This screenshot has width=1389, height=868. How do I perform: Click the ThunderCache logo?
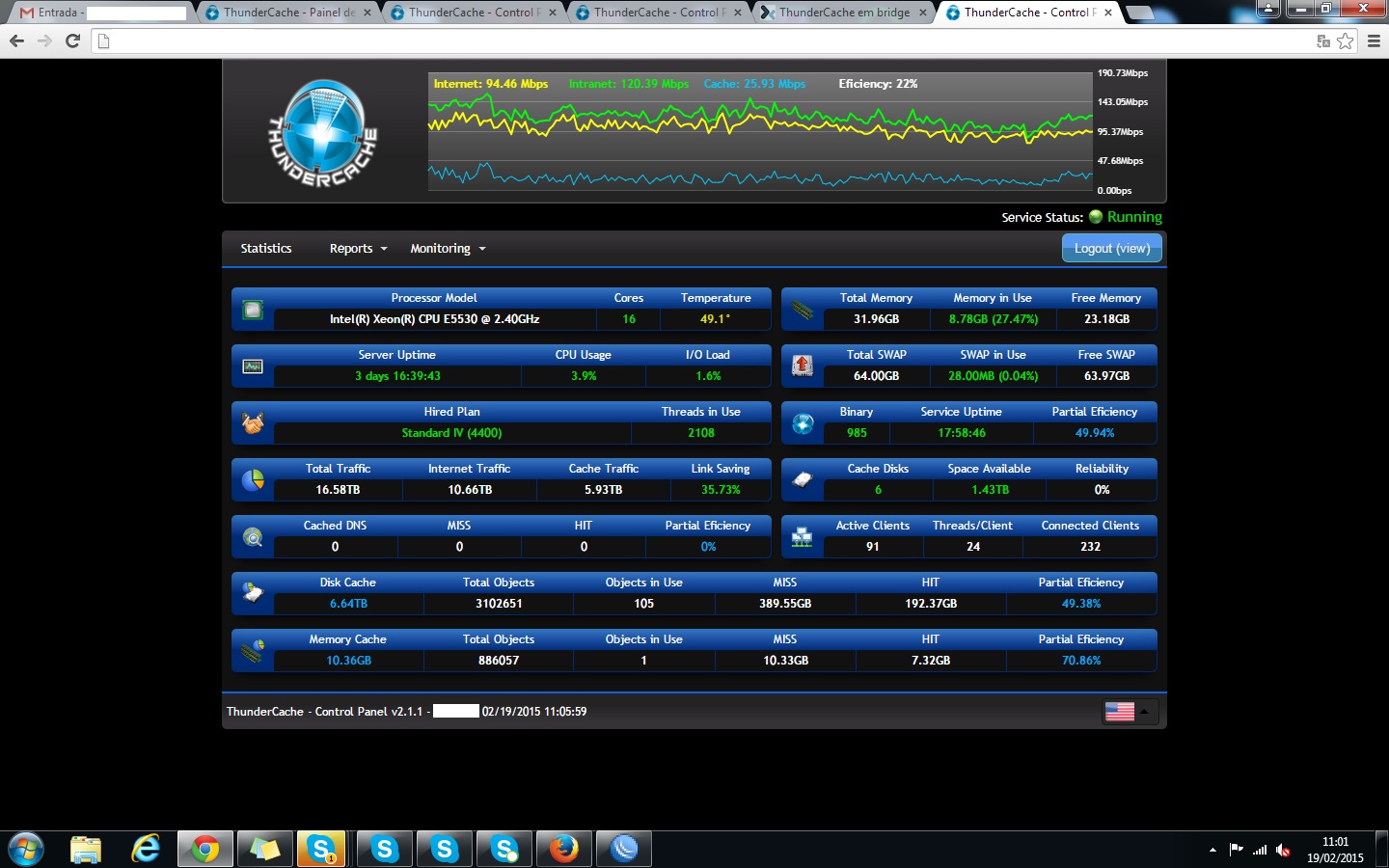tap(322, 132)
